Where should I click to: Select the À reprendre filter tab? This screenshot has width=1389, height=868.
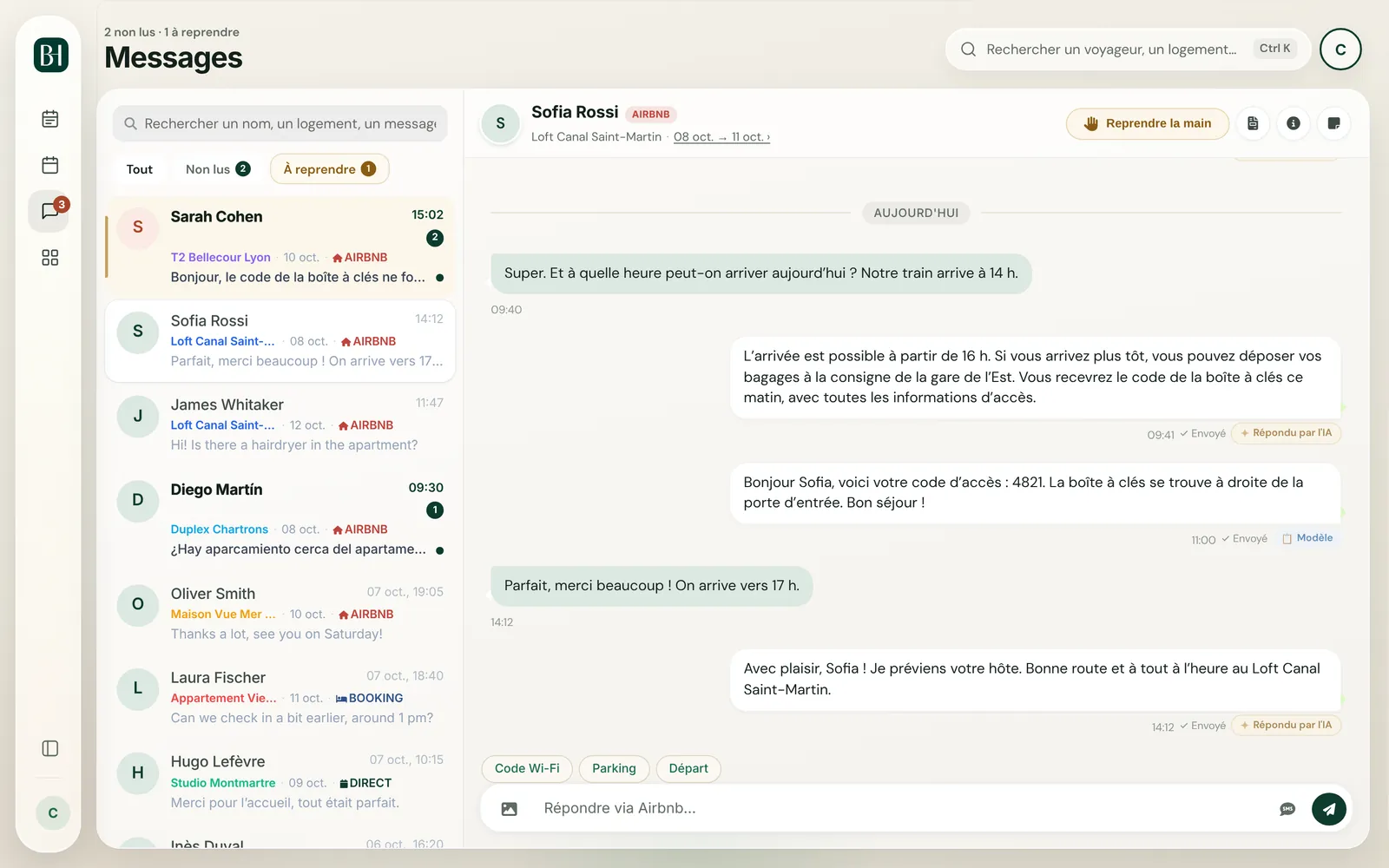click(329, 169)
